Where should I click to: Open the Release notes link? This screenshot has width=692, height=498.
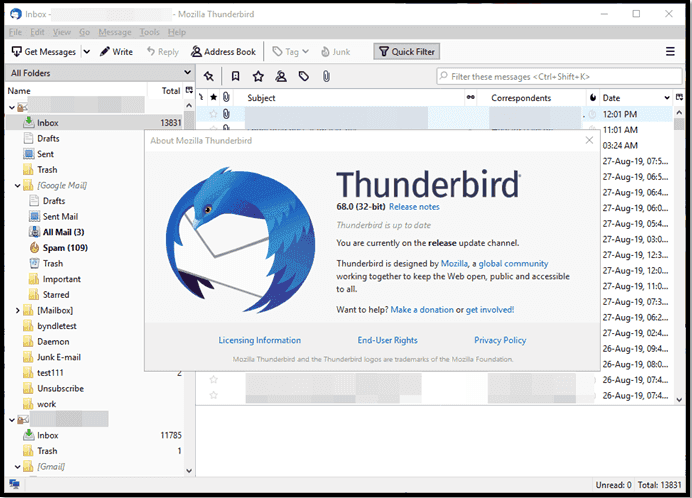tap(414, 207)
